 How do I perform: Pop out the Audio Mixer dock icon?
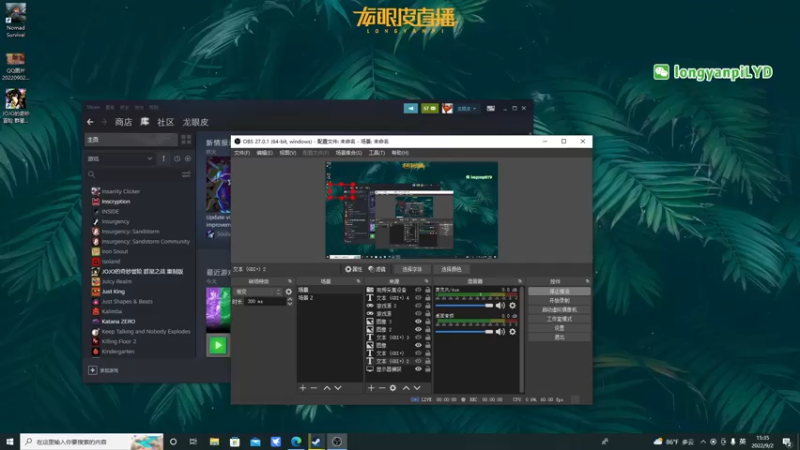click(520, 281)
